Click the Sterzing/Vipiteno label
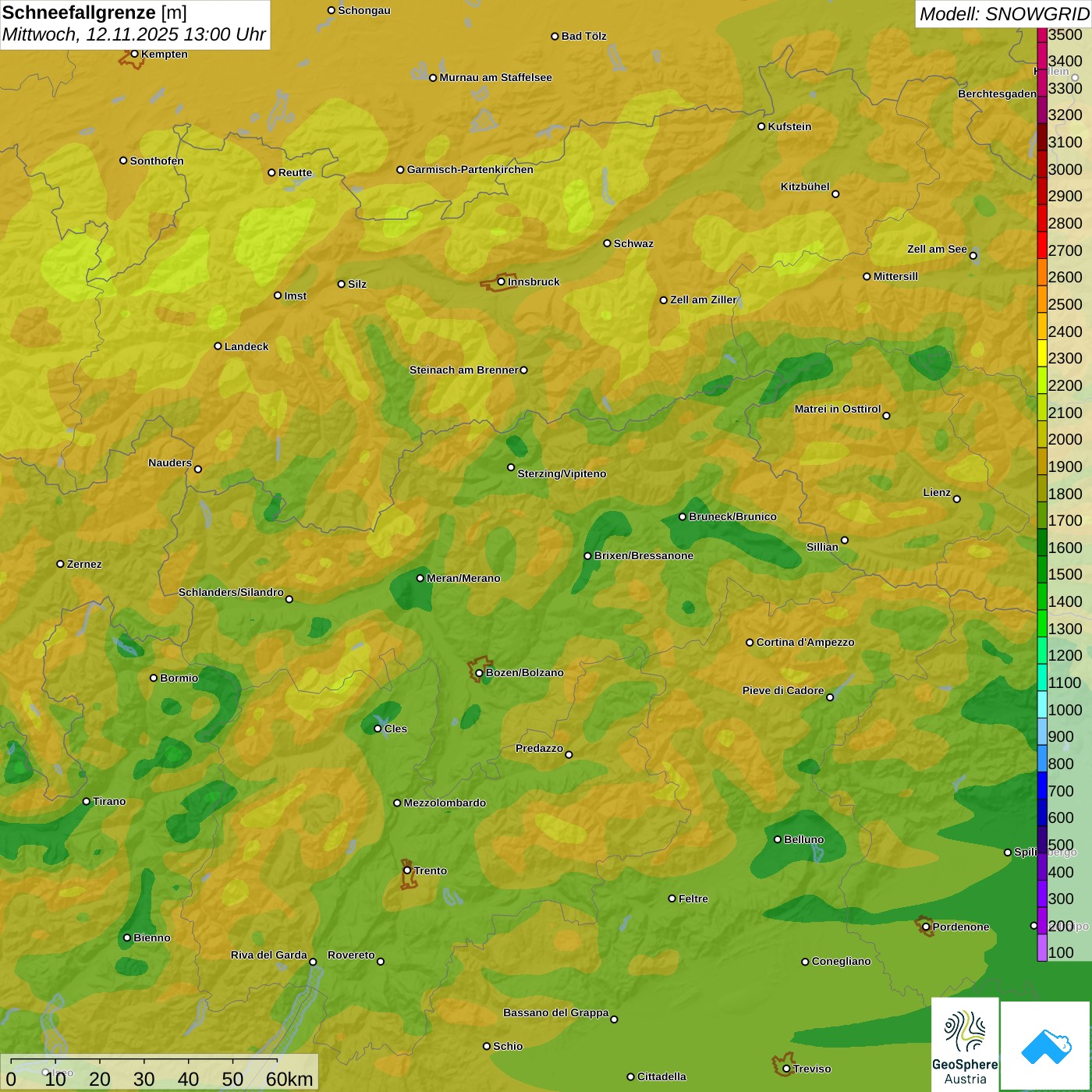This screenshot has height=1092, width=1092. tap(562, 473)
